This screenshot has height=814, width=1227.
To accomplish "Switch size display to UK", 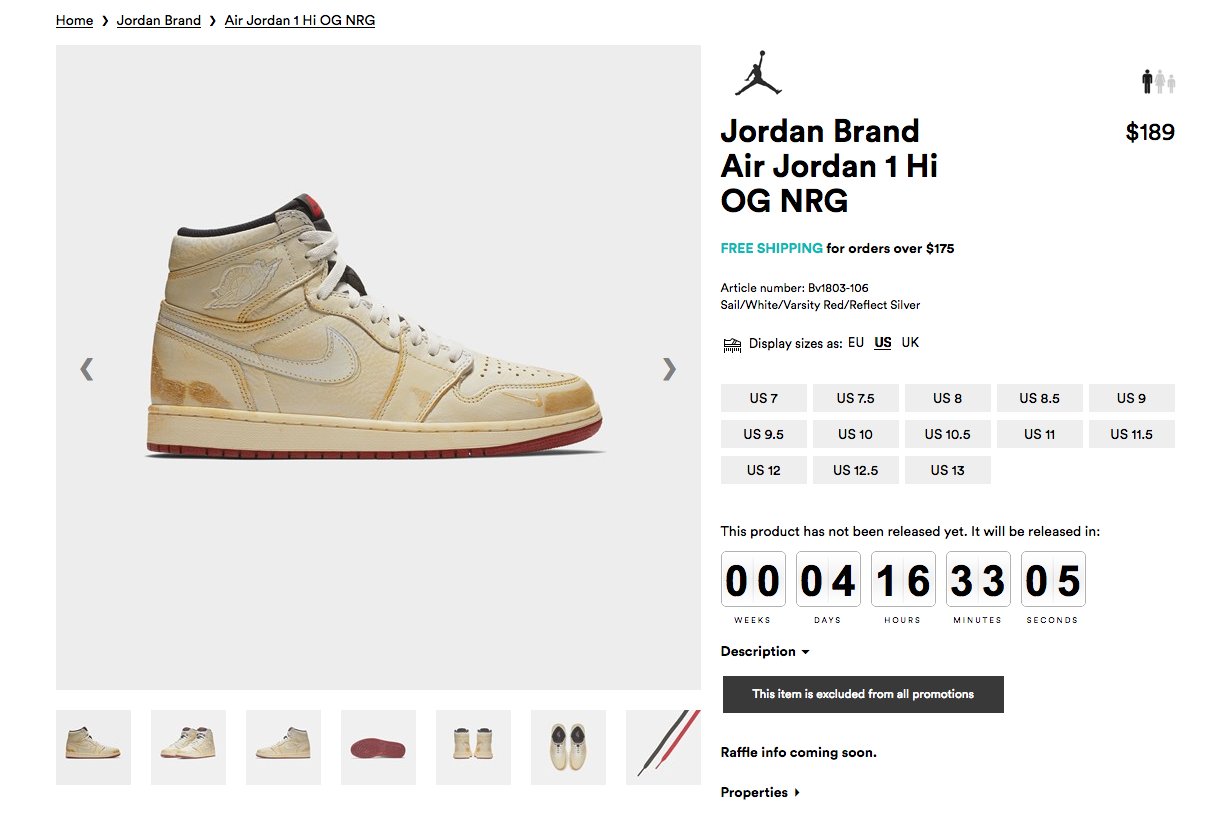I will pos(910,343).
